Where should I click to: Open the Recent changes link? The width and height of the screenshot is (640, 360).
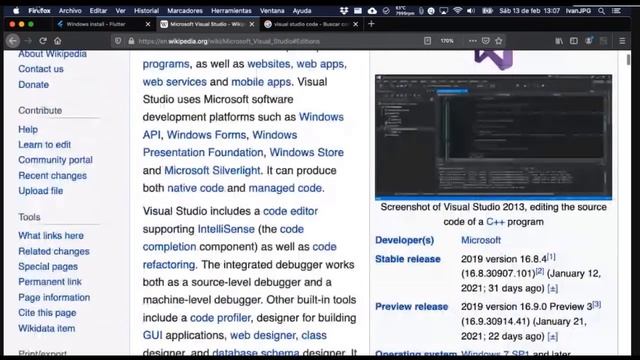53,176
